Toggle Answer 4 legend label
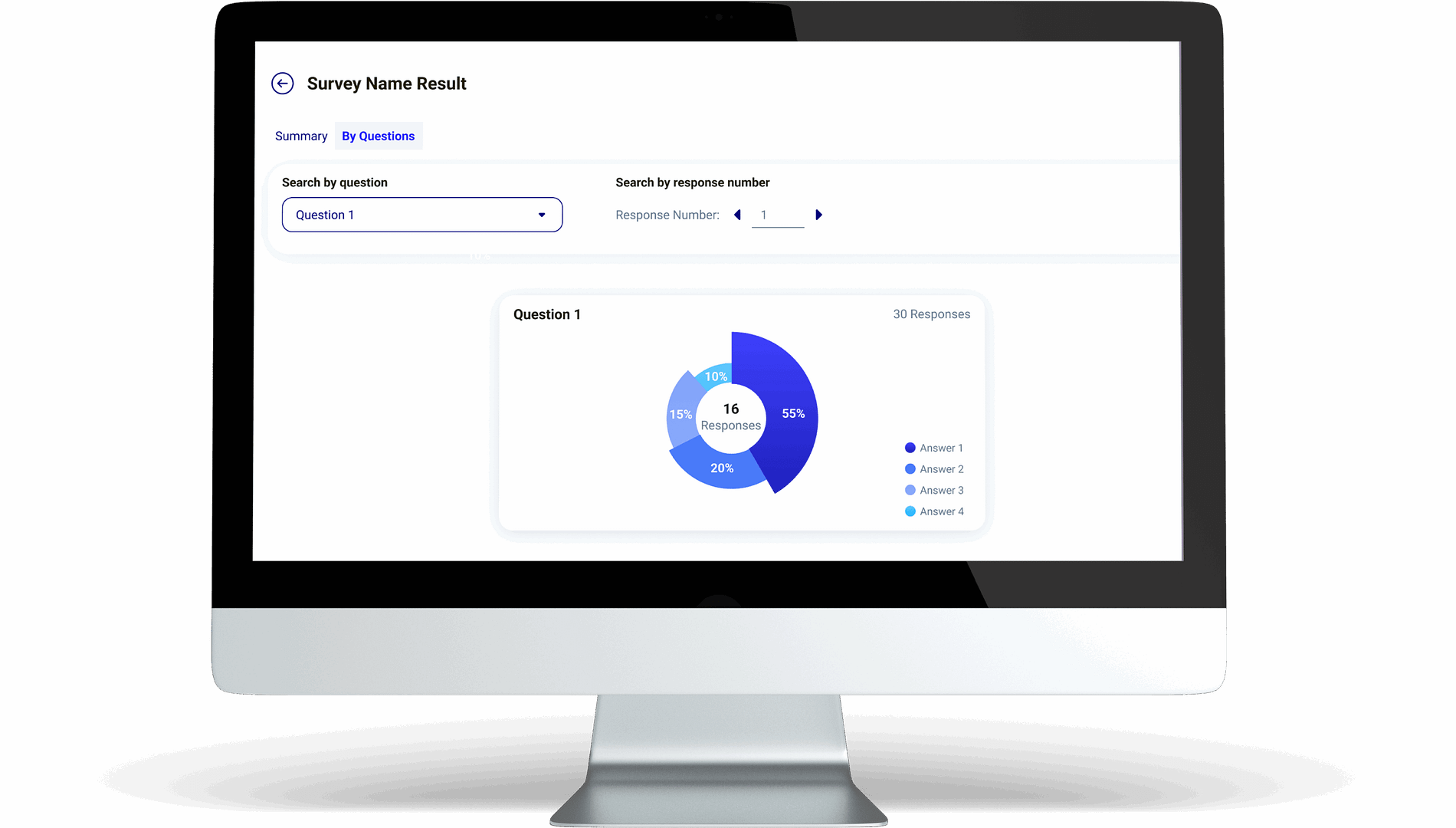The image size is (1456, 828). click(x=942, y=511)
